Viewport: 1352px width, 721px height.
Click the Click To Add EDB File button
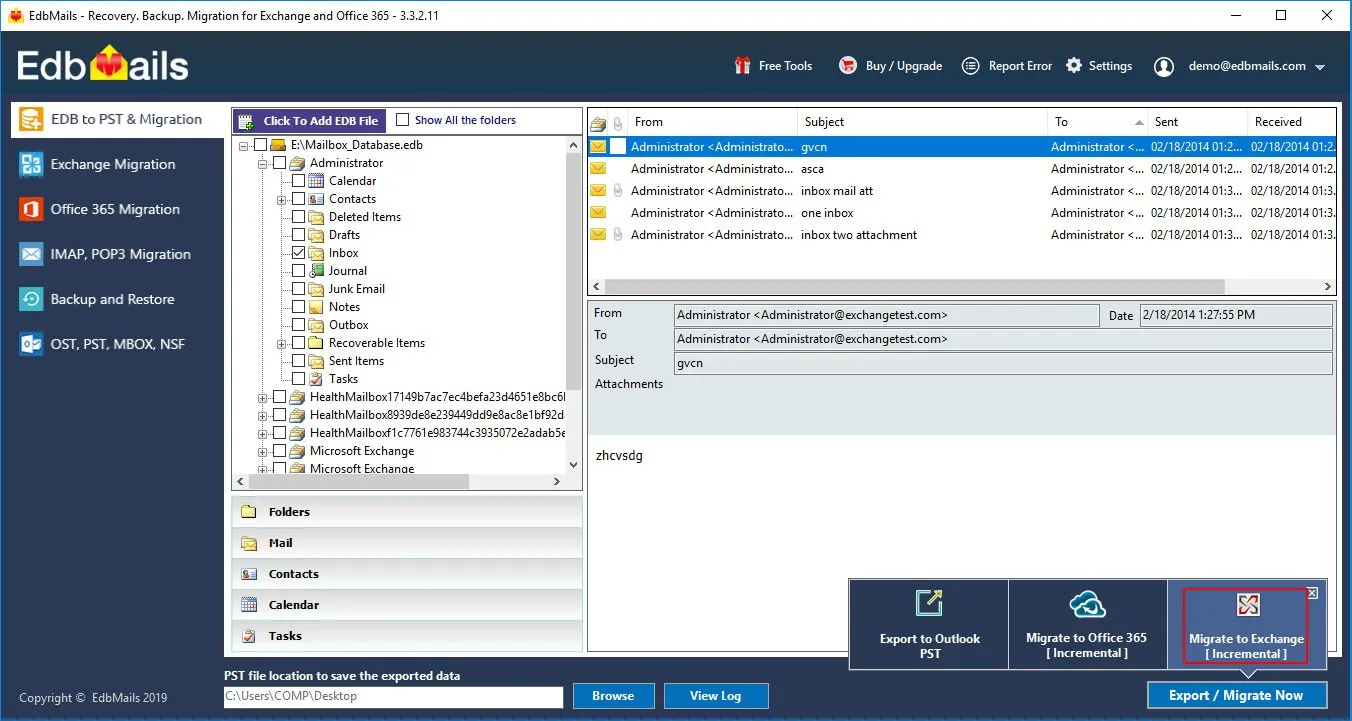[x=309, y=120]
